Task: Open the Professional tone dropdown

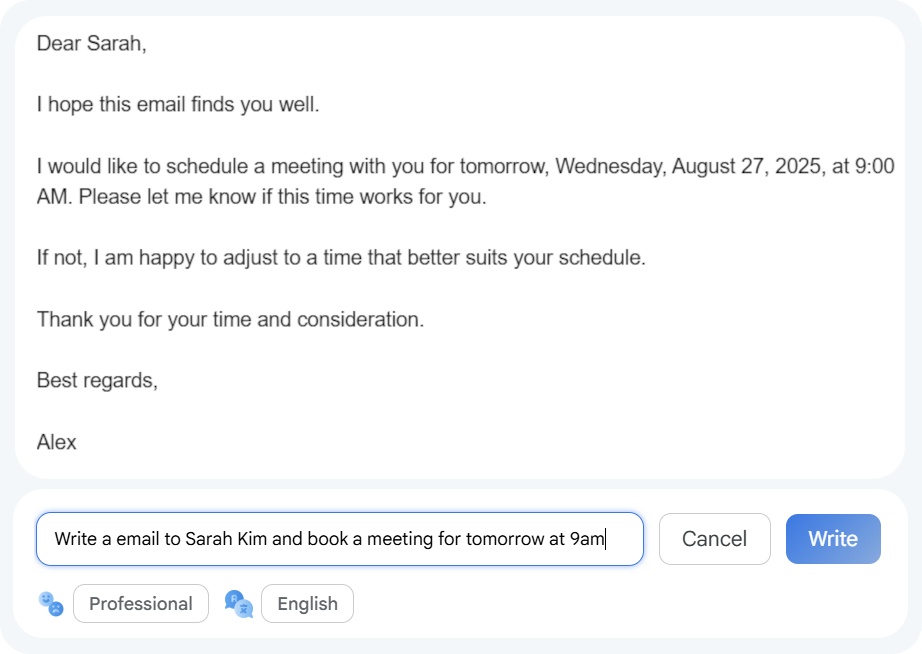Action: (x=141, y=604)
